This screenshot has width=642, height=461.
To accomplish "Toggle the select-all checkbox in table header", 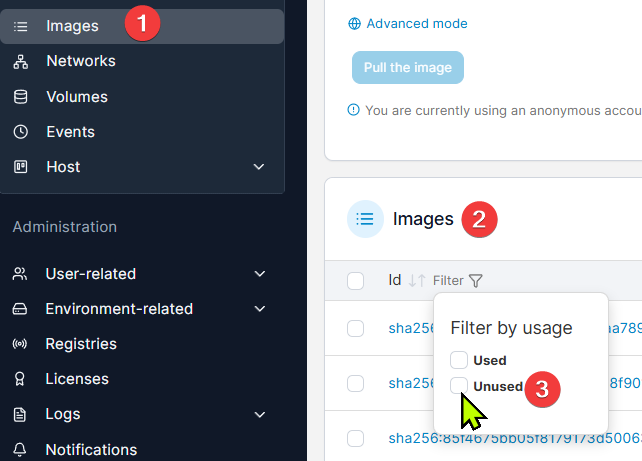I will [x=355, y=281].
